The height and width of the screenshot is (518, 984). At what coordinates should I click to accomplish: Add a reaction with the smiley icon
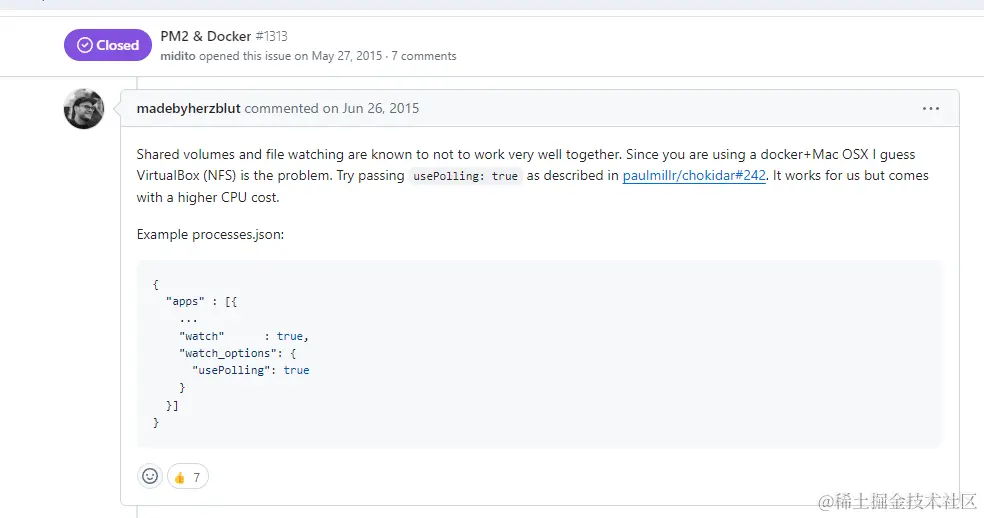click(x=150, y=477)
